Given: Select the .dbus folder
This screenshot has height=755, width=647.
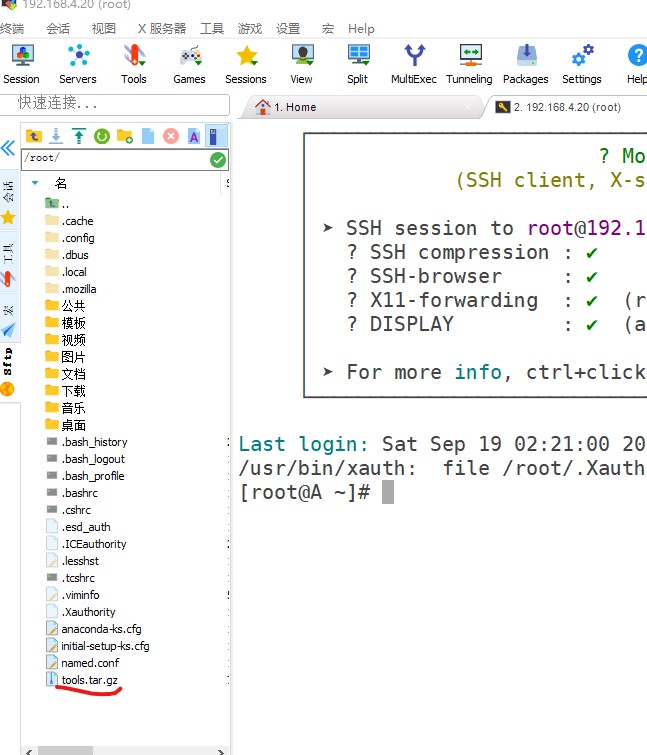Looking at the screenshot, I should (67, 255).
